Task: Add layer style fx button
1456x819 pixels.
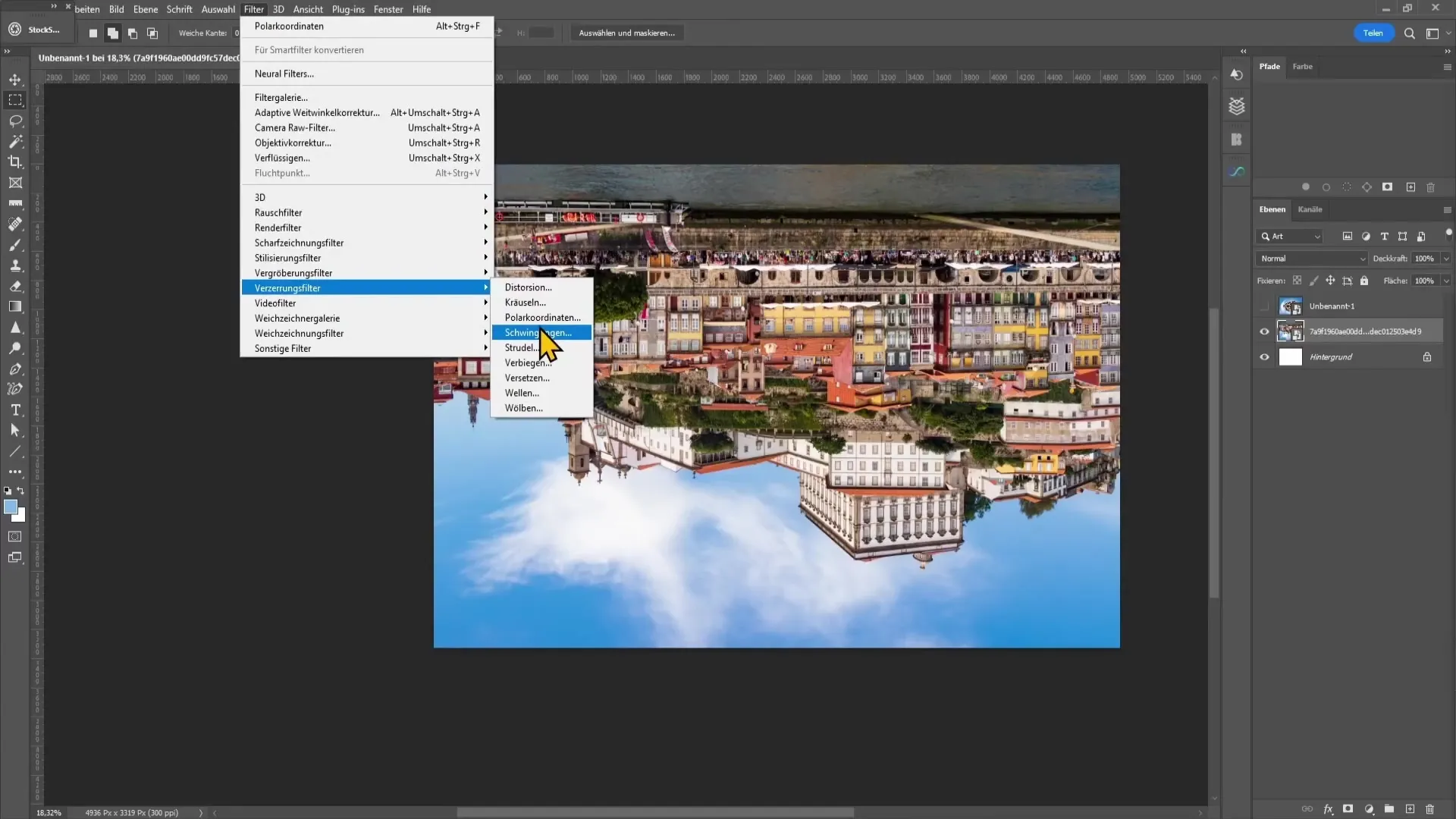Action: [x=1329, y=809]
